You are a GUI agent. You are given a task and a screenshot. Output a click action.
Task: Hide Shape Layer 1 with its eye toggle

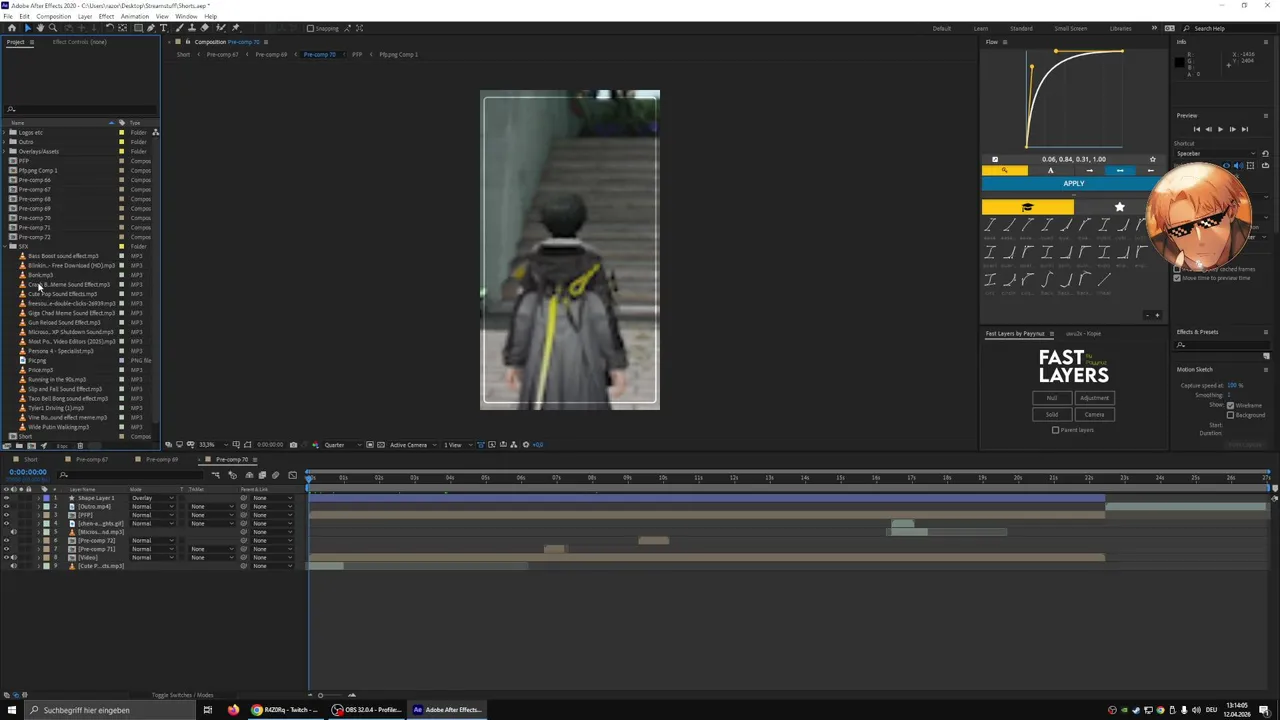pos(6,498)
